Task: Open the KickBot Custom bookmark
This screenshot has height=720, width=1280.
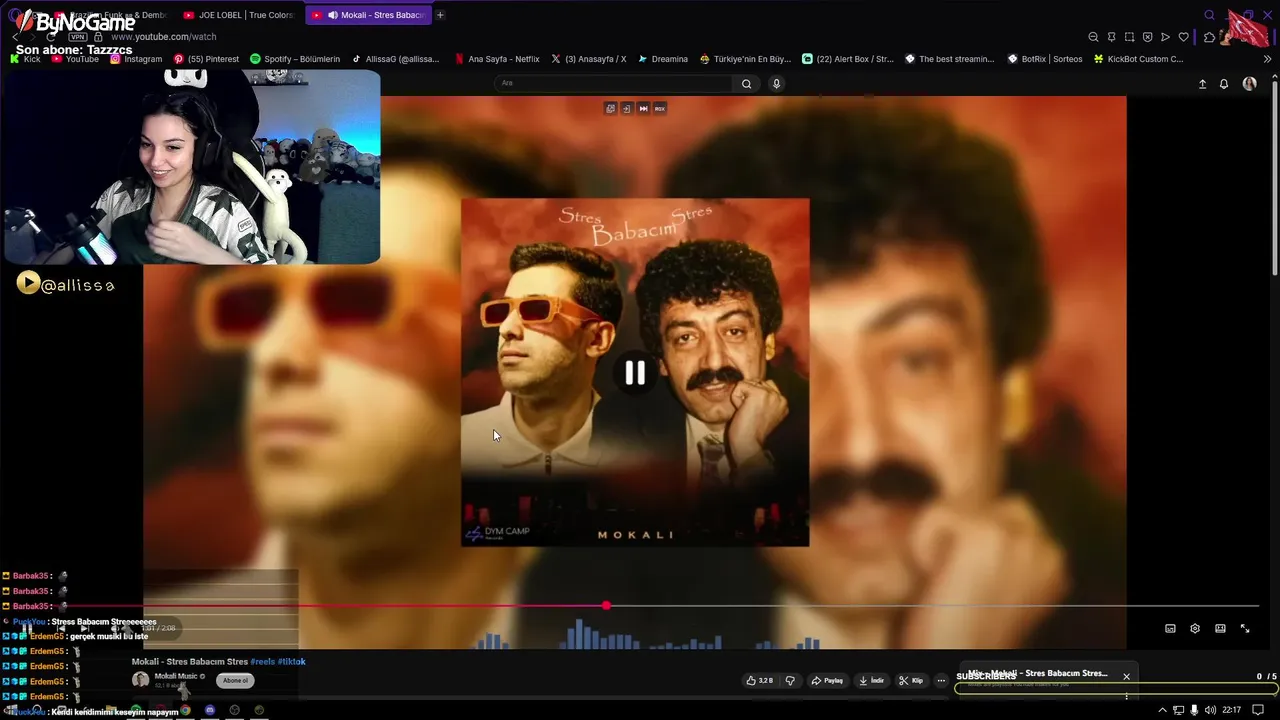Action: point(1138,59)
